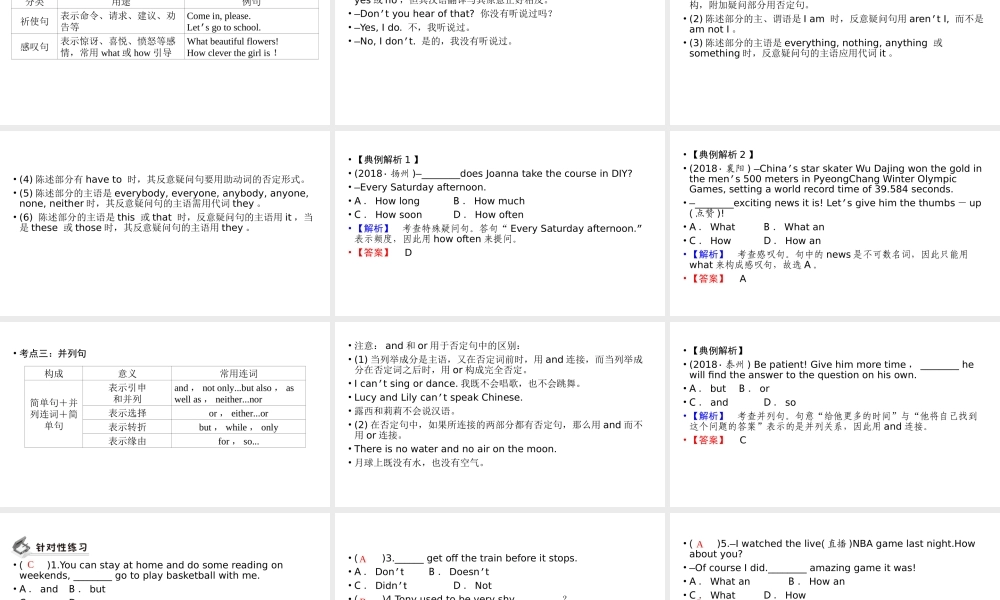
Task: Click the 'or， either...or' table cell
Action: coord(239,413)
